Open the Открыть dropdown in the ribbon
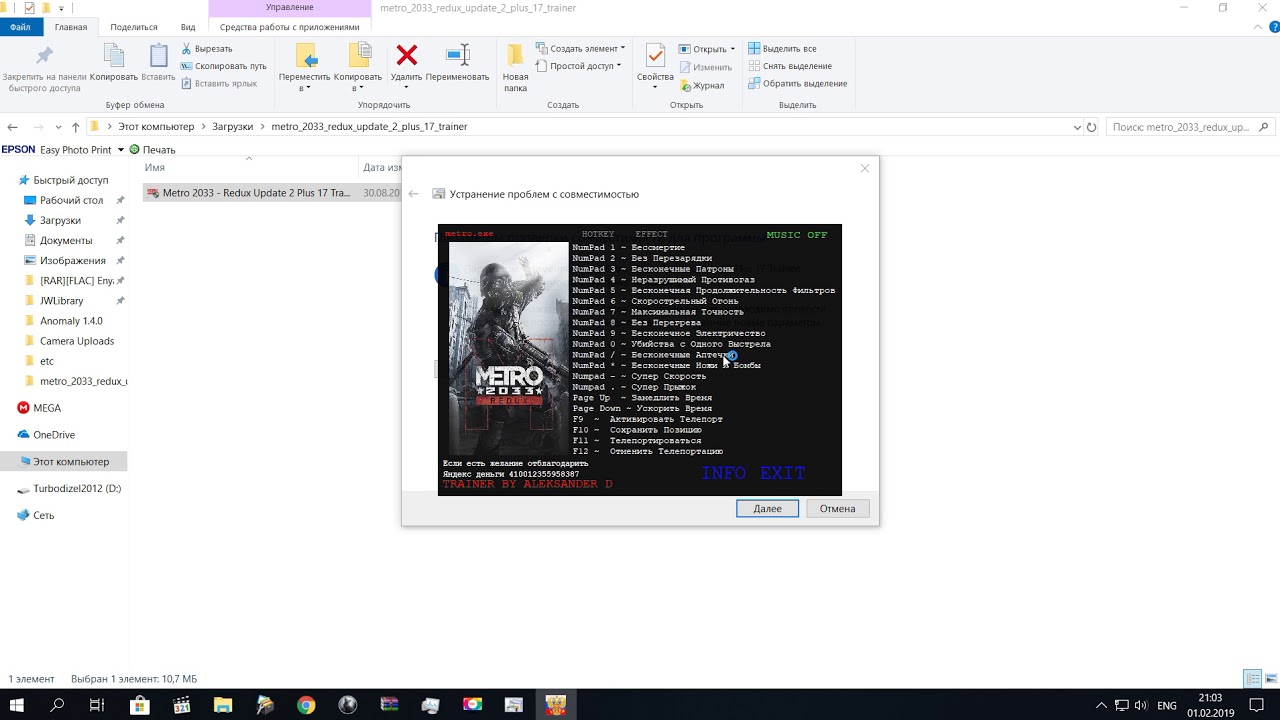1280x720 pixels. pos(733,49)
